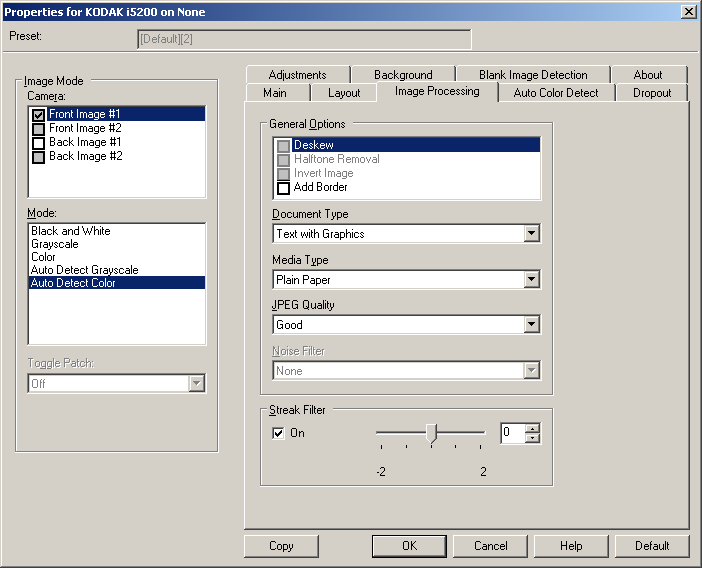
Task: Tick the Invert Image checkbox
Action: pos(283,174)
